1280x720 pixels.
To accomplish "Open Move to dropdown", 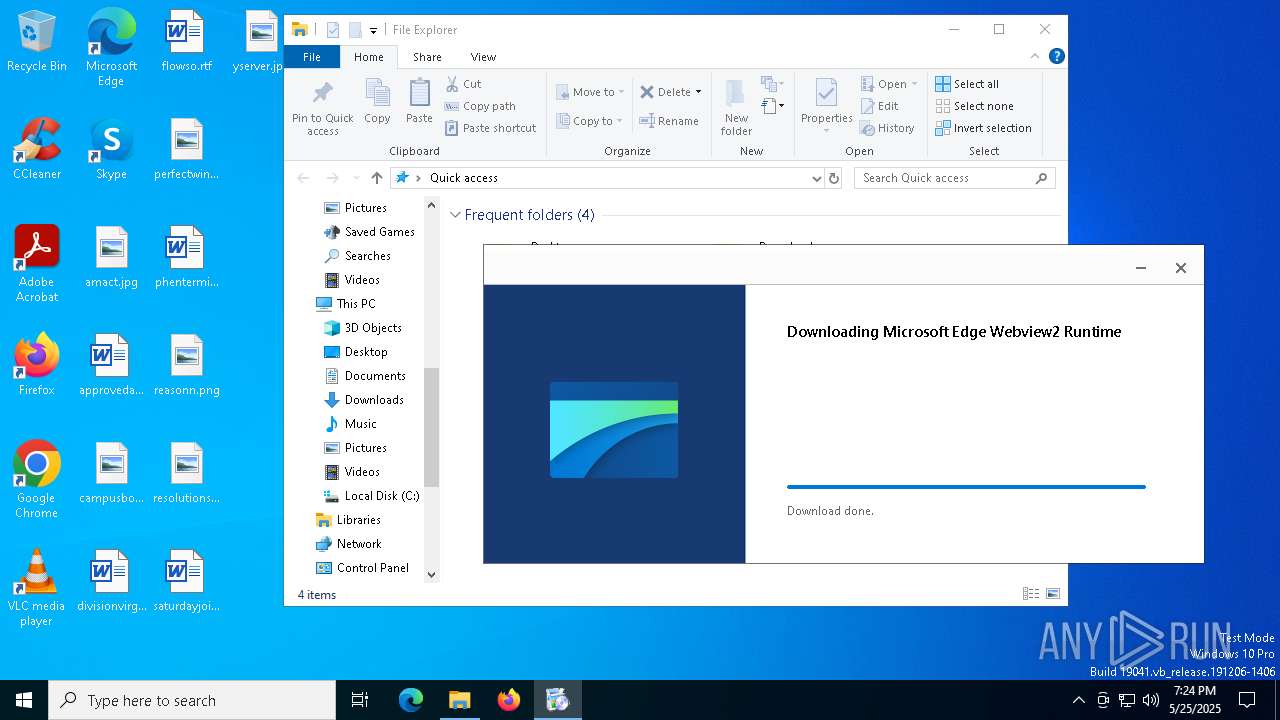I will pyautogui.click(x=590, y=92).
